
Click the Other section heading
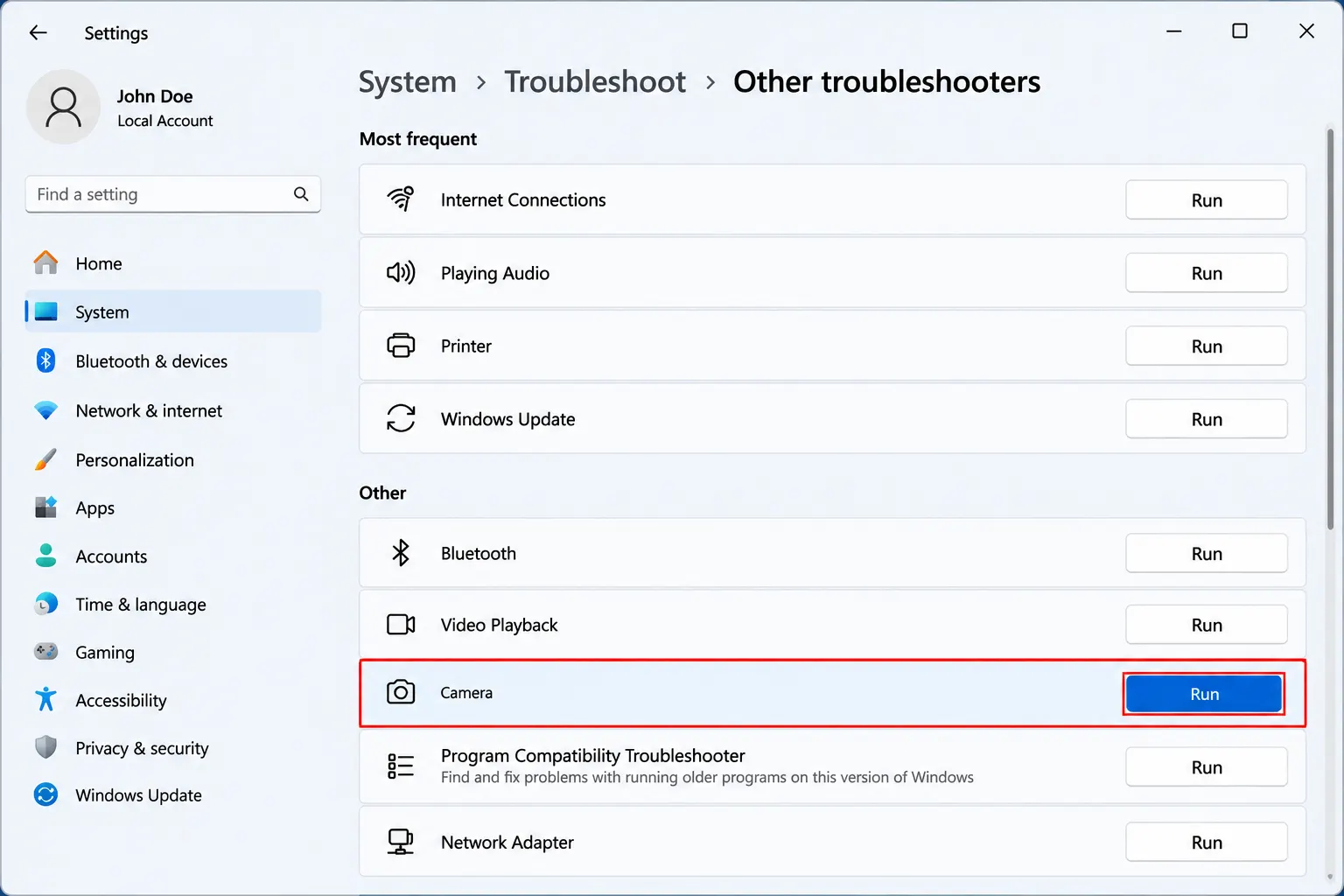point(382,493)
